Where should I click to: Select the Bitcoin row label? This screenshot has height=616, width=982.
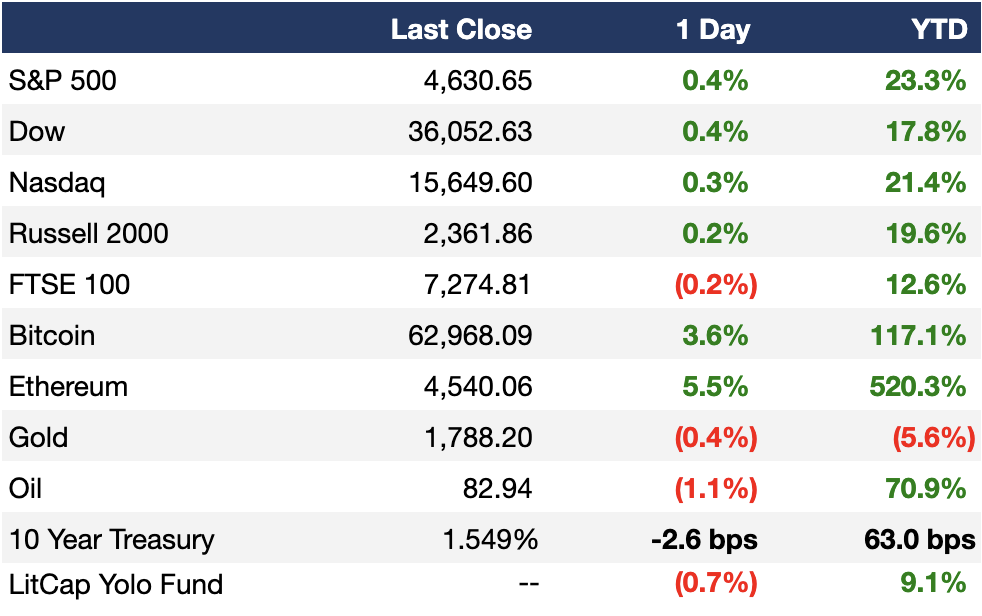[x=52, y=336]
